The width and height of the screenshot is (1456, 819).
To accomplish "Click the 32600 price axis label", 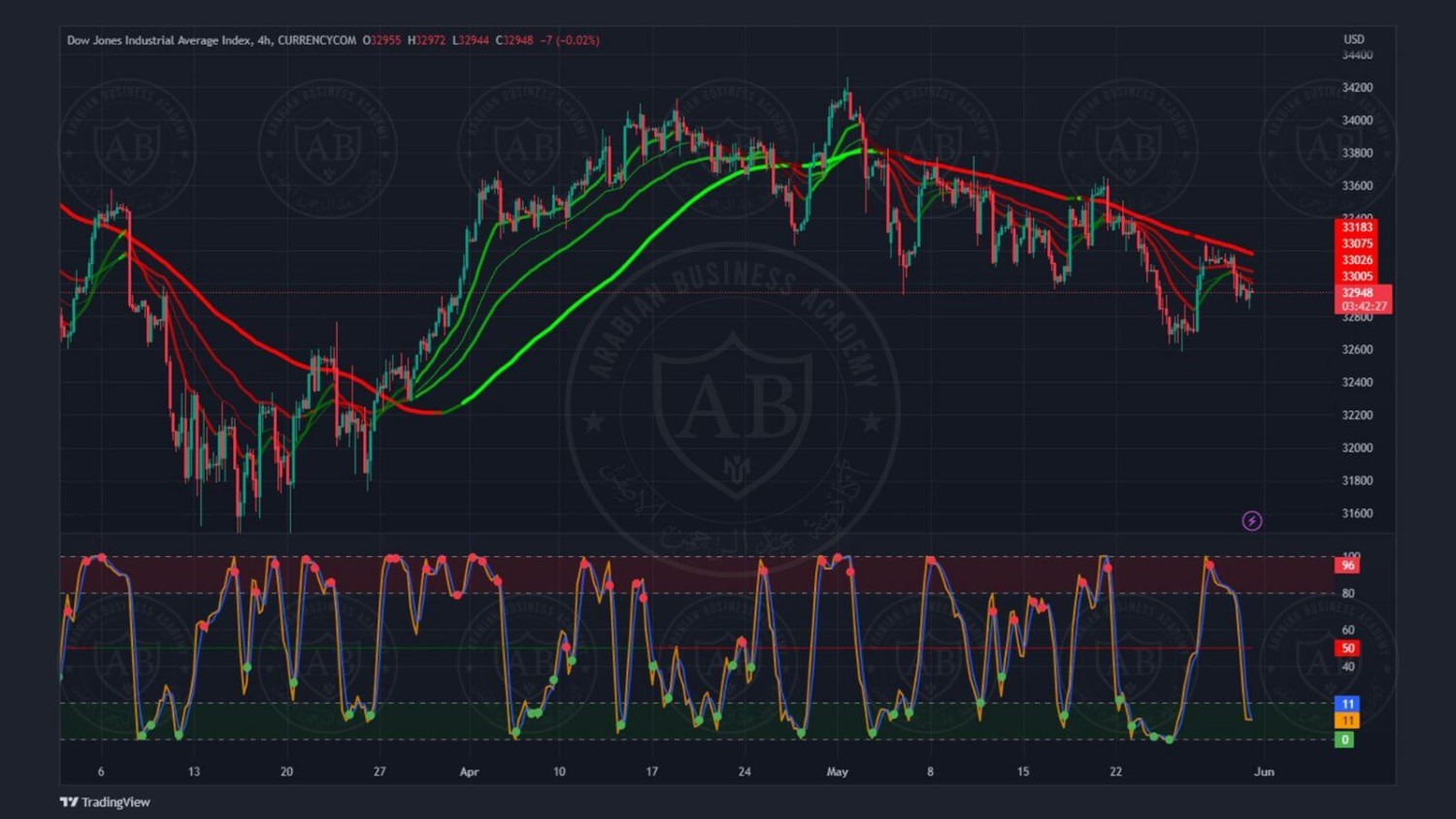I will tap(1357, 349).
